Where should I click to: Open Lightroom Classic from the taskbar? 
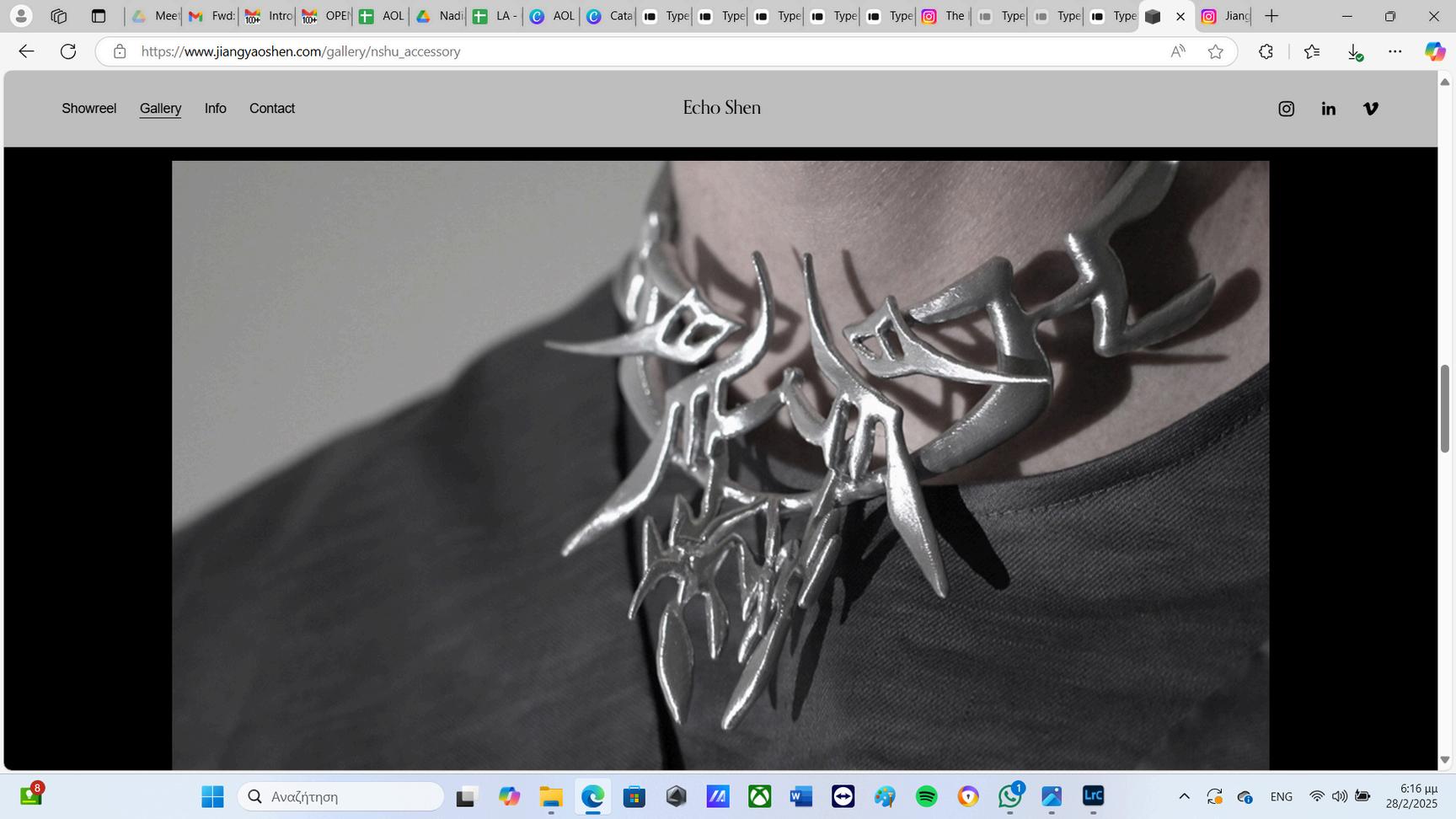(x=1093, y=796)
